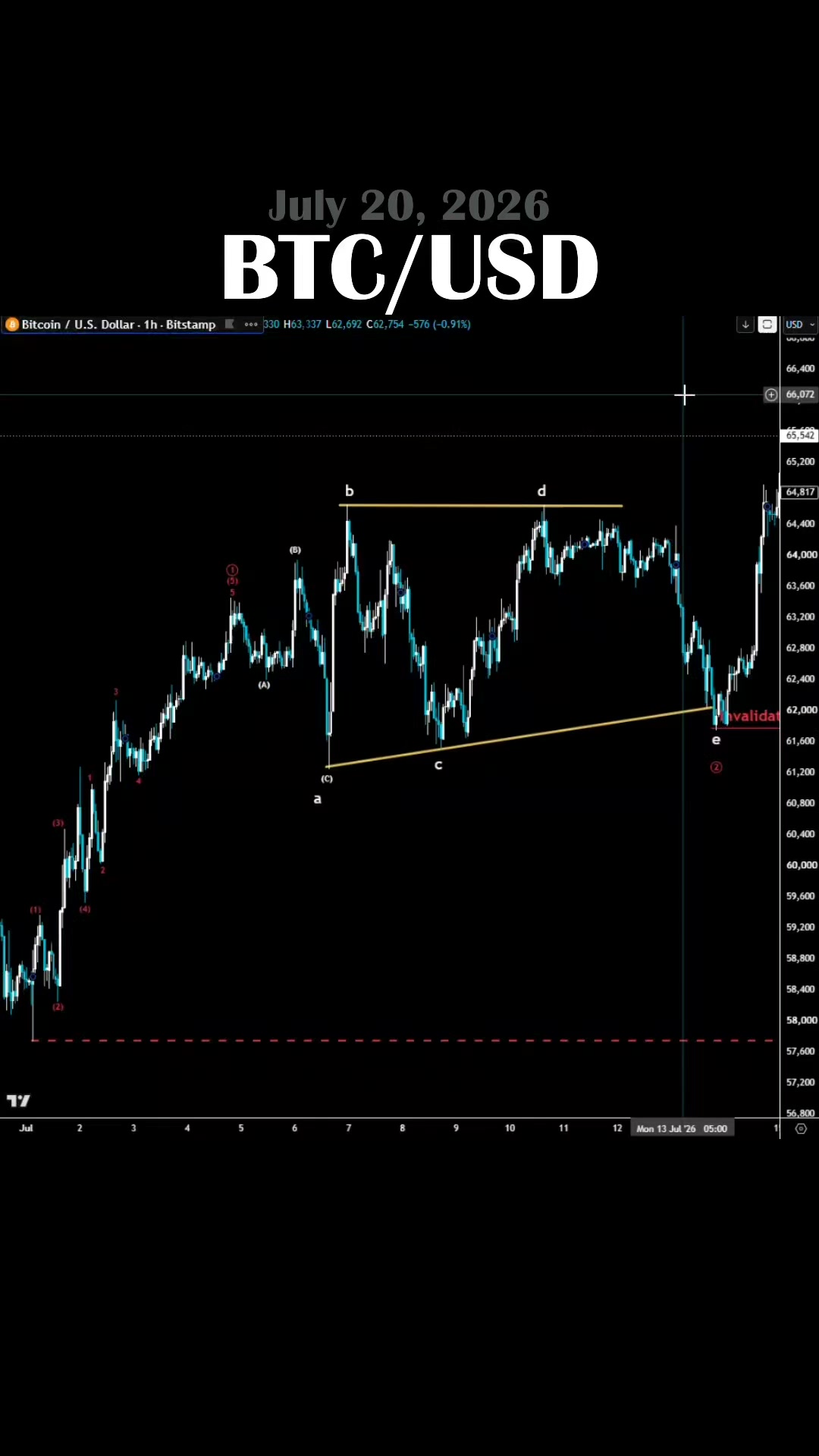The height and width of the screenshot is (1456, 819).
Task: Select the current price label 64,817
Action: point(800,492)
